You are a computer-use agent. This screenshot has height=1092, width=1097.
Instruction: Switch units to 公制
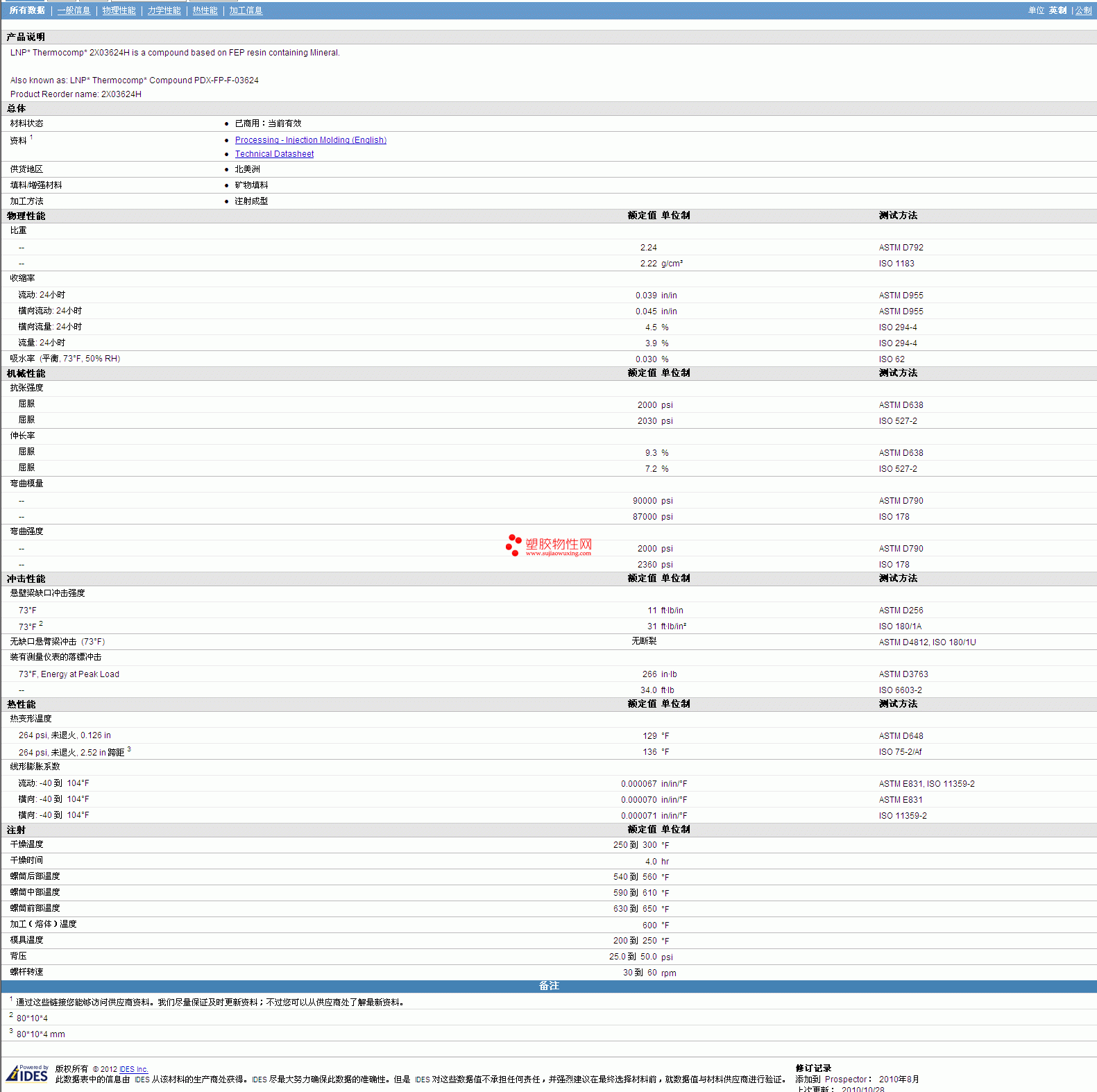coord(1083,10)
